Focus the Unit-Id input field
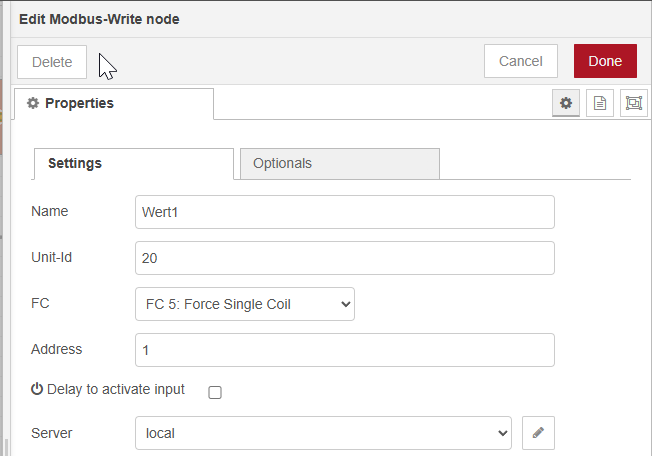The height and width of the screenshot is (456, 652). tap(345, 258)
